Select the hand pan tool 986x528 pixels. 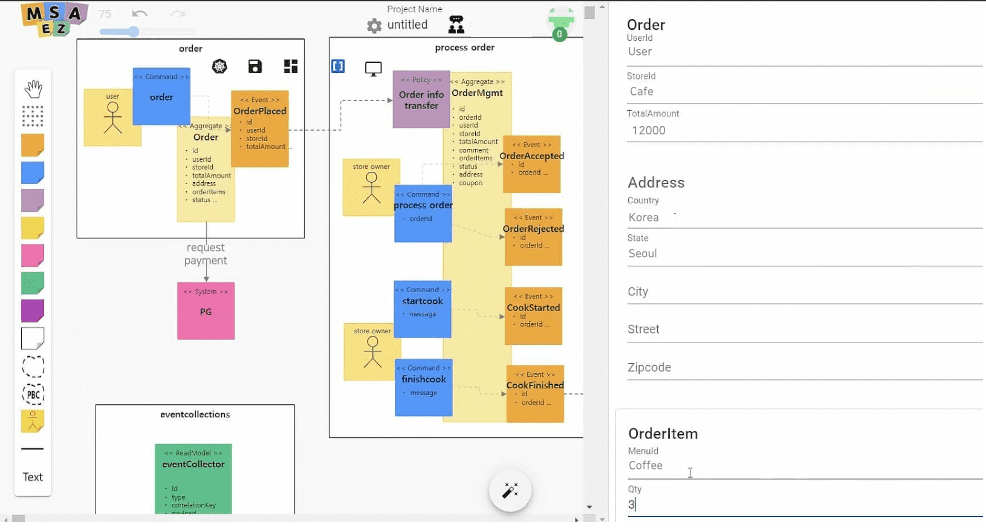33,89
